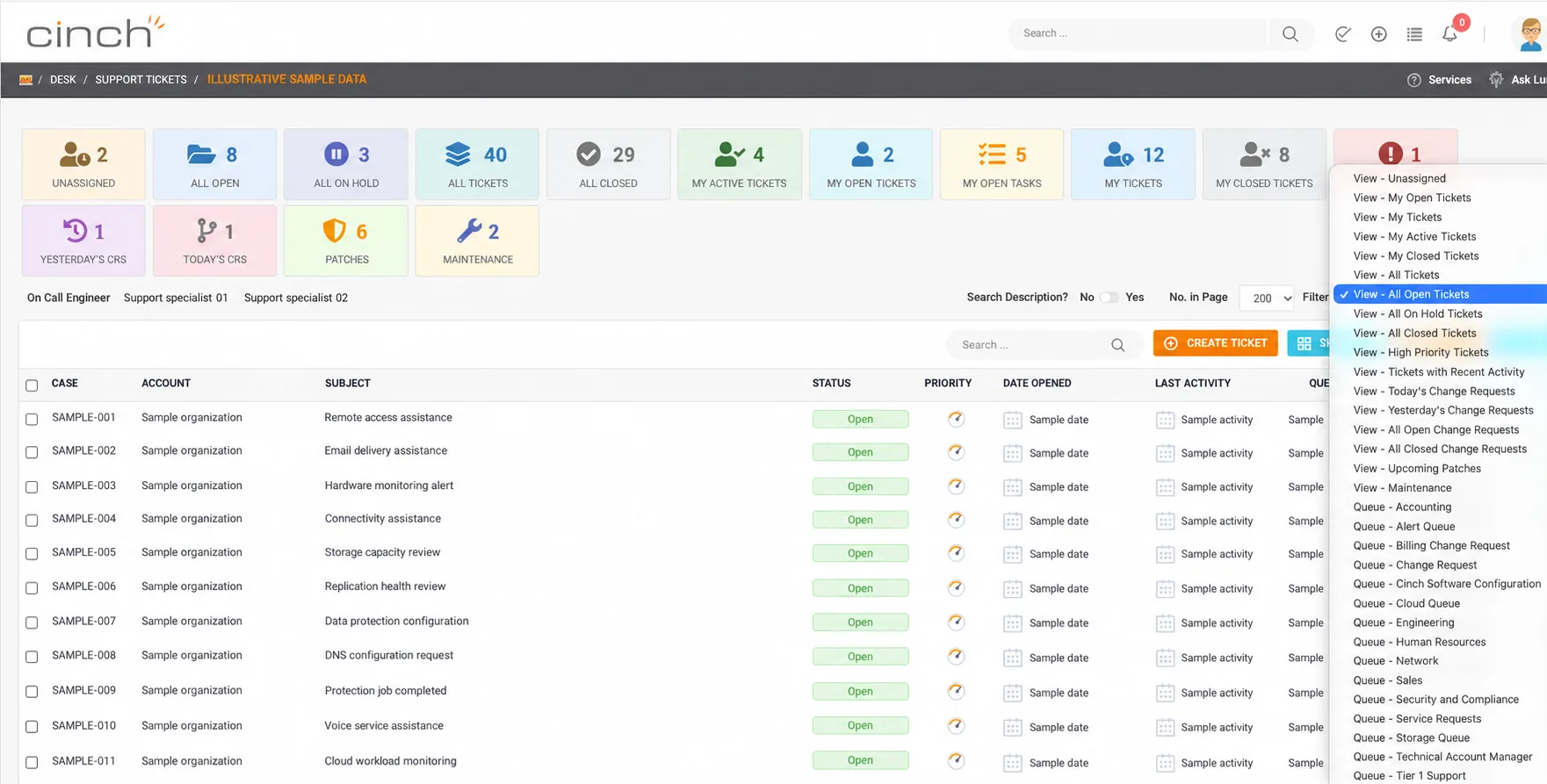Open the Patches shield tile
The height and width of the screenshot is (784, 1547).
[x=346, y=241]
